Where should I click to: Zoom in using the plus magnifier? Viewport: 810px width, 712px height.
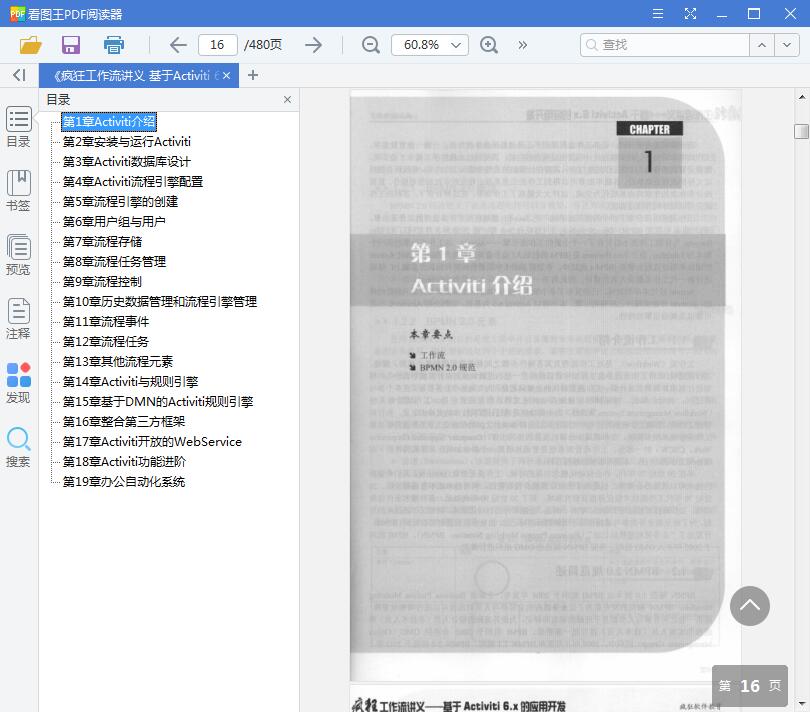(489, 45)
